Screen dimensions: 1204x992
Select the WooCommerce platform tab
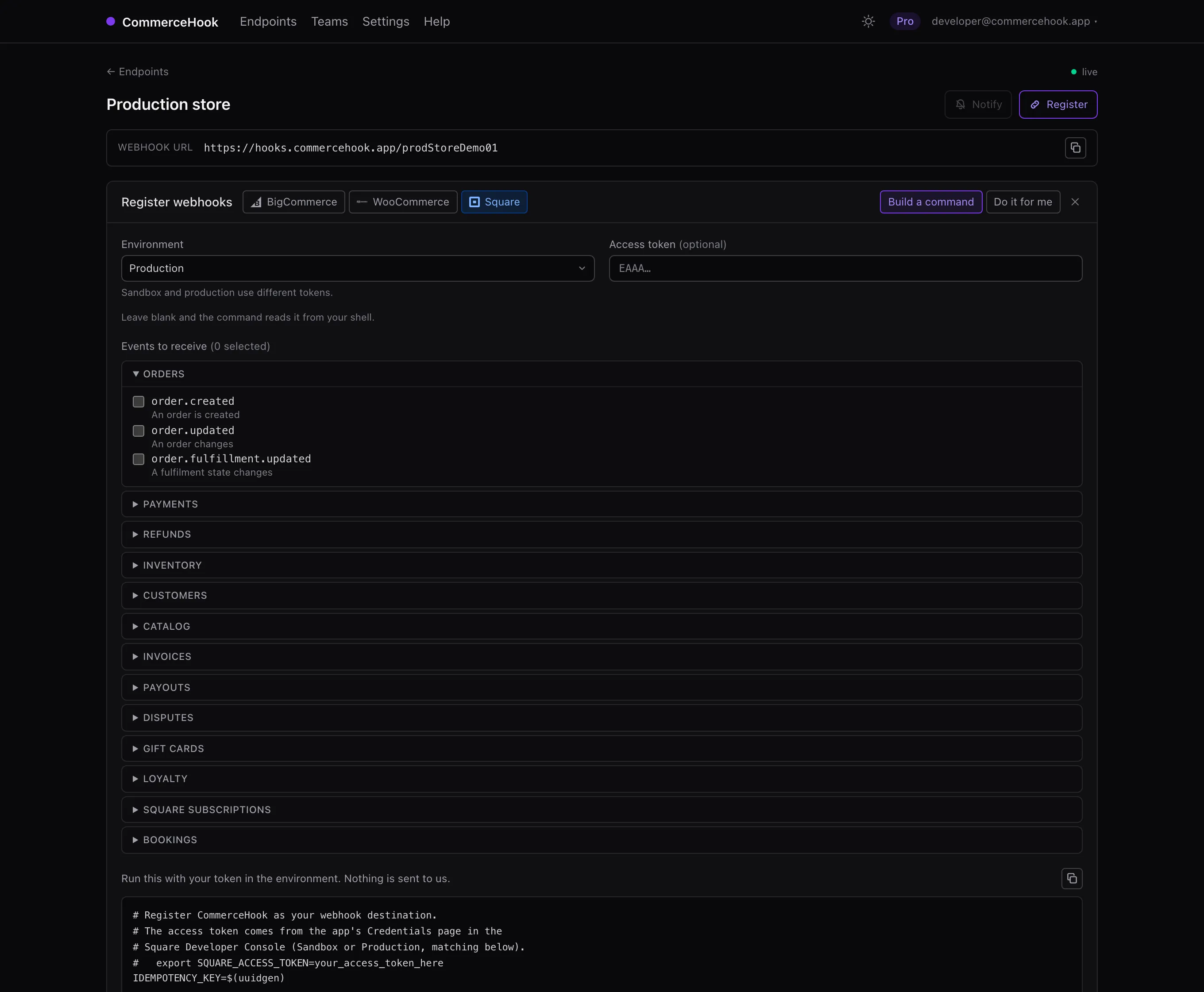pos(403,201)
